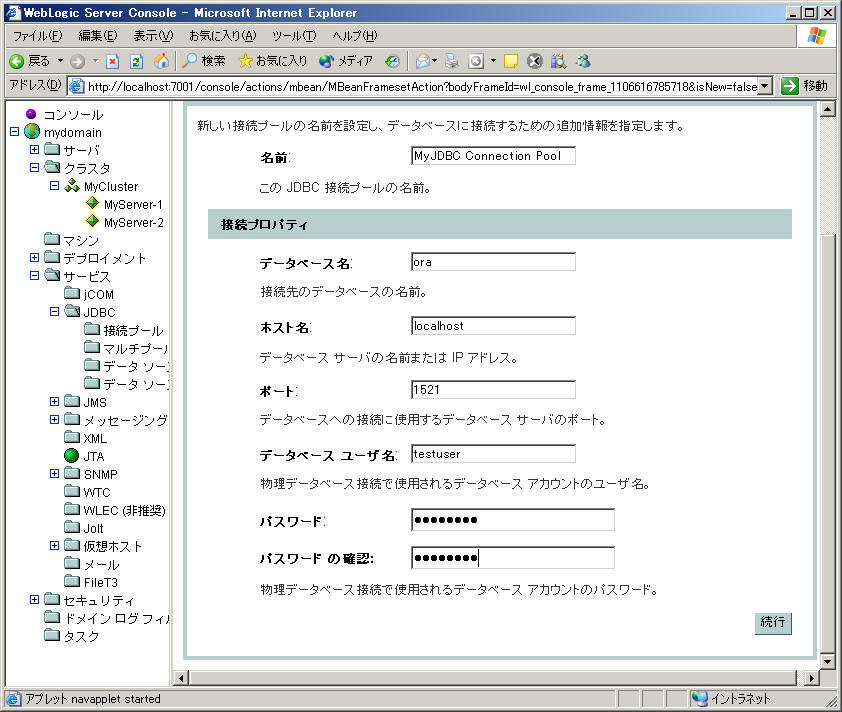The image size is (842, 712).
Task: Click the browser Refresh toolbar icon
Action: tap(136, 61)
